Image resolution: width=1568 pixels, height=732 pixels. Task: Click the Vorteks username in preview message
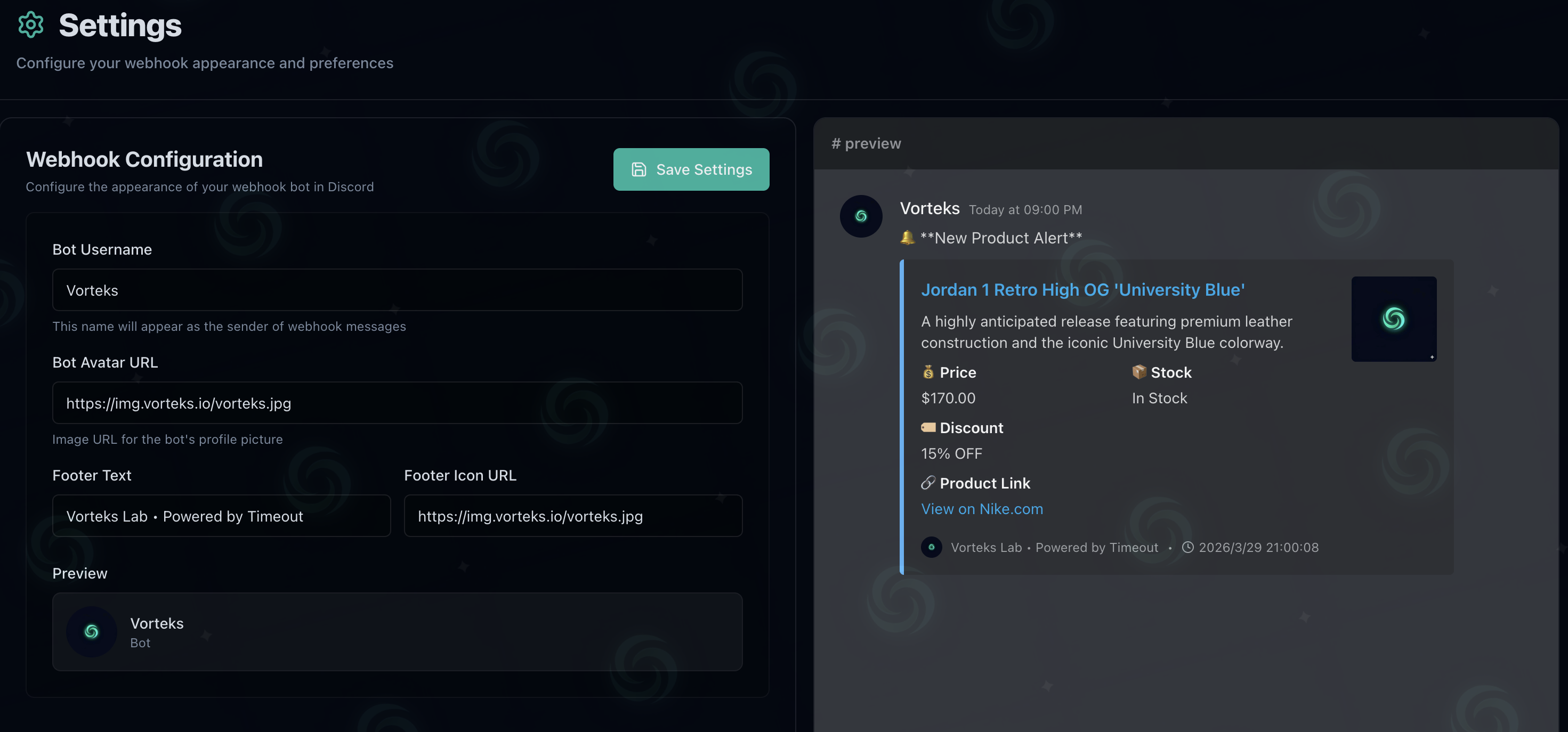point(930,209)
